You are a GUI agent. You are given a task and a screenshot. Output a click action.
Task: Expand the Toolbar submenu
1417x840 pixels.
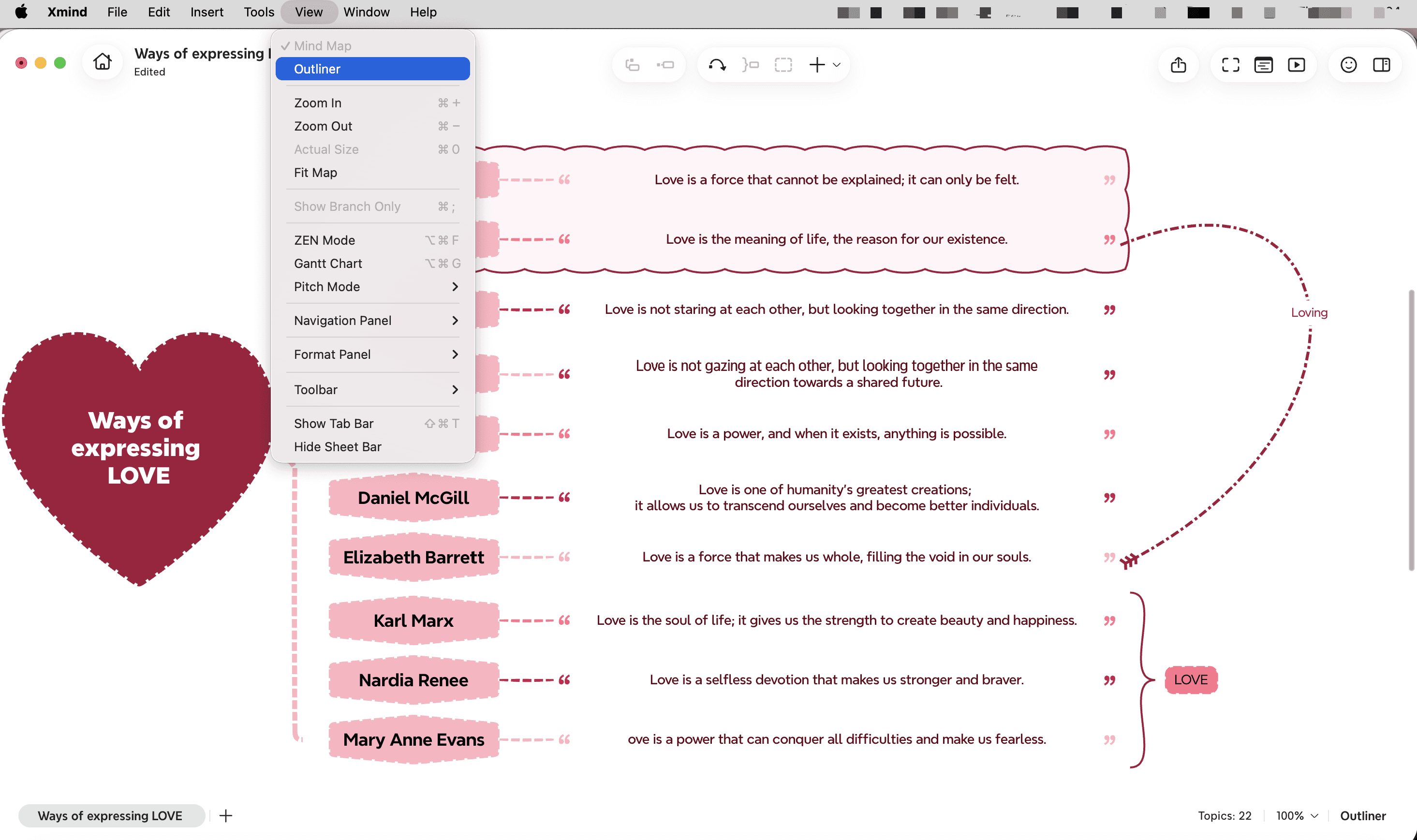pyautogui.click(x=372, y=389)
